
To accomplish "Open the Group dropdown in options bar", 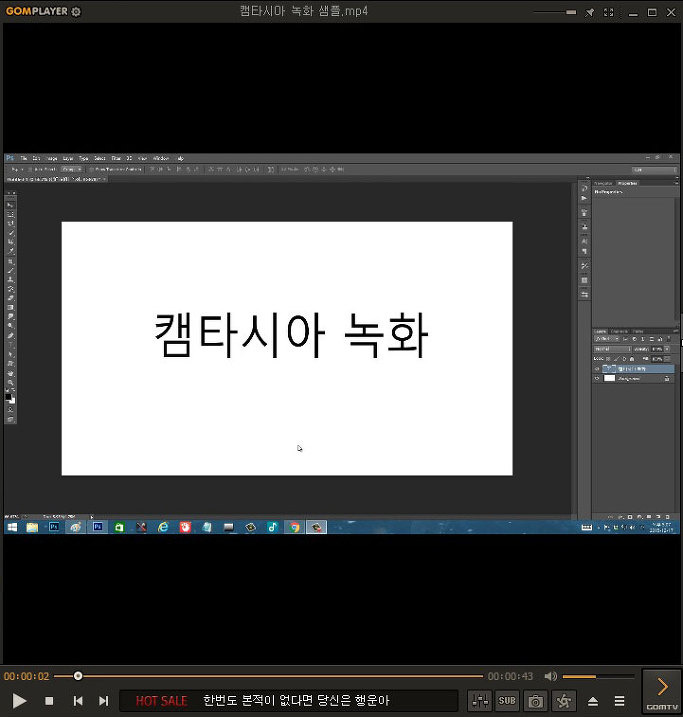I will click(x=72, y=169).
